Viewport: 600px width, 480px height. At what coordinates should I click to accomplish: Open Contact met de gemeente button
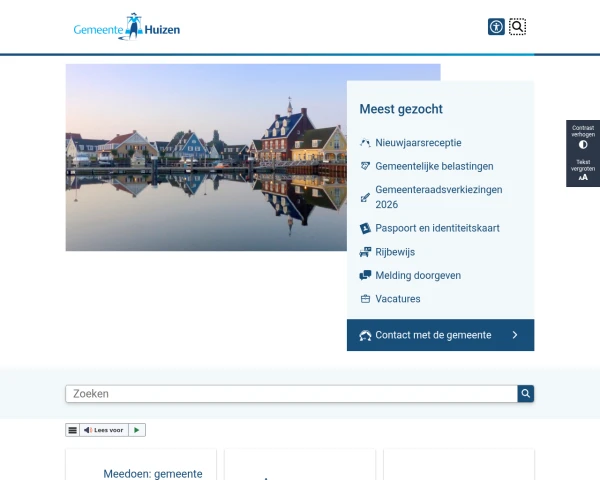pos(440,335)
